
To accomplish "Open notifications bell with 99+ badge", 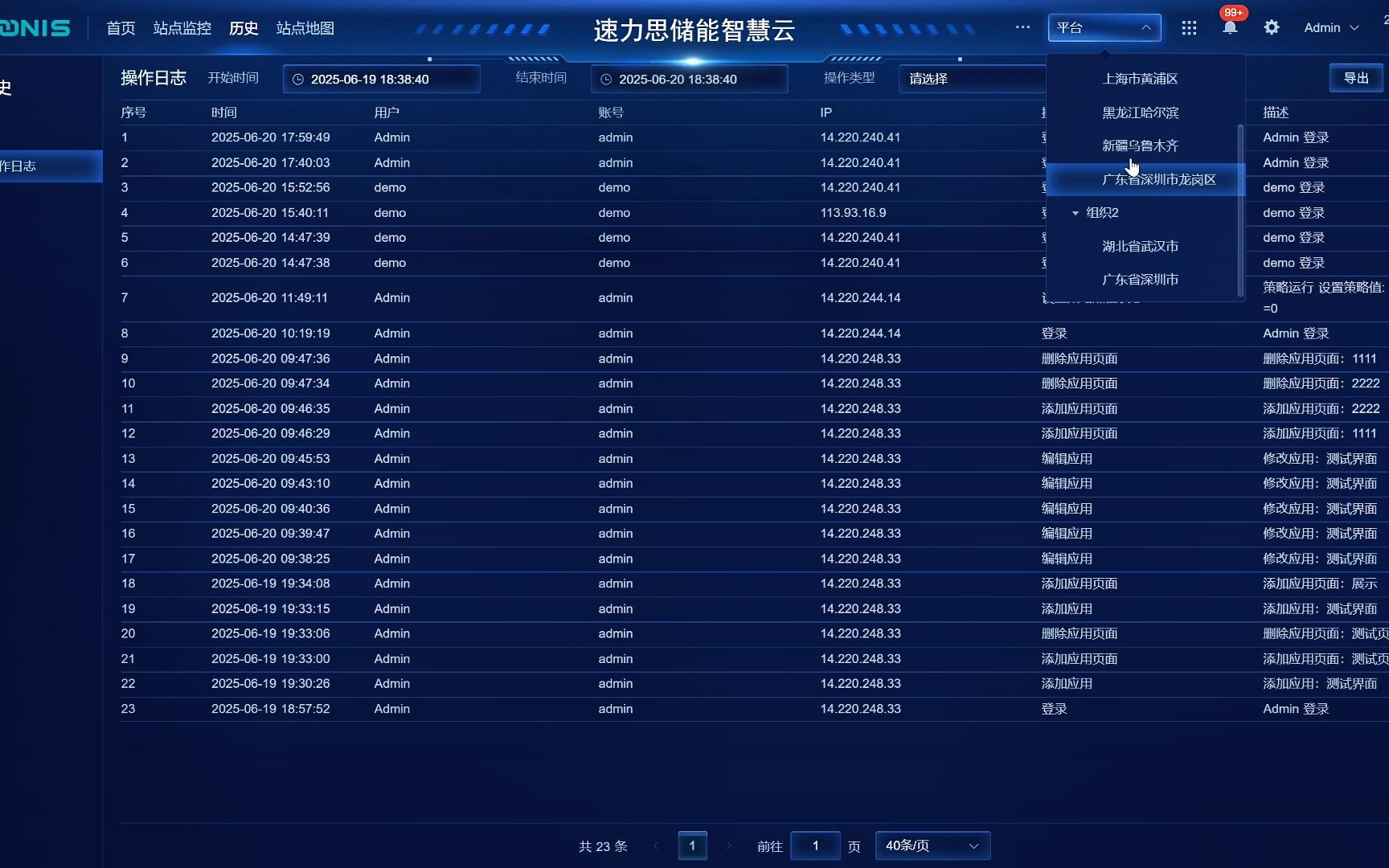I will [1230, 27].
